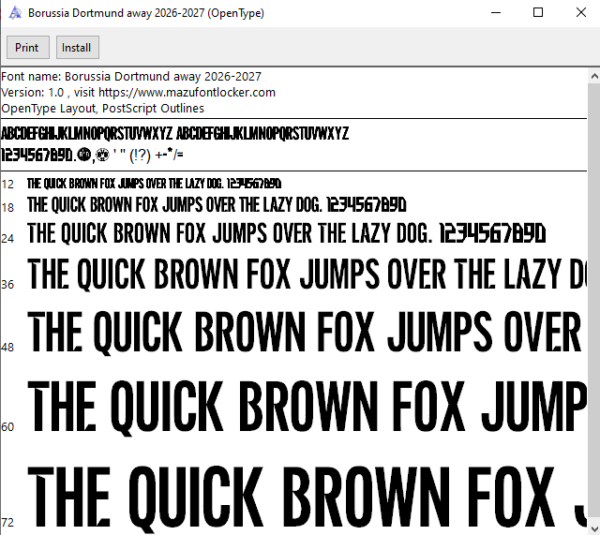Click the Print button
Viewport: 600px width, 535px height.
pos(28,47)
